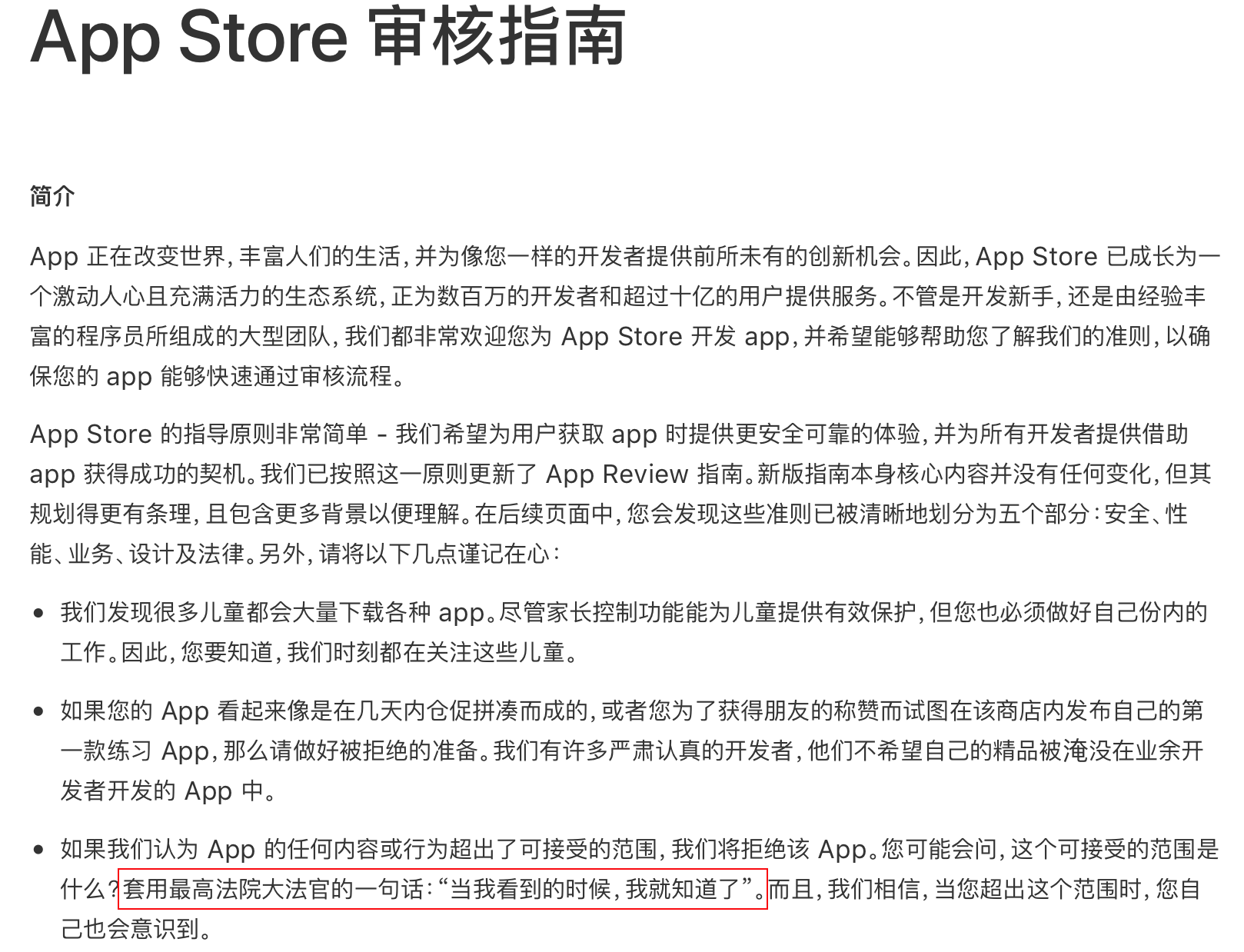
Task: Click the line starting "一款练习 App,那么请做好"
Action: pos(632,751)
